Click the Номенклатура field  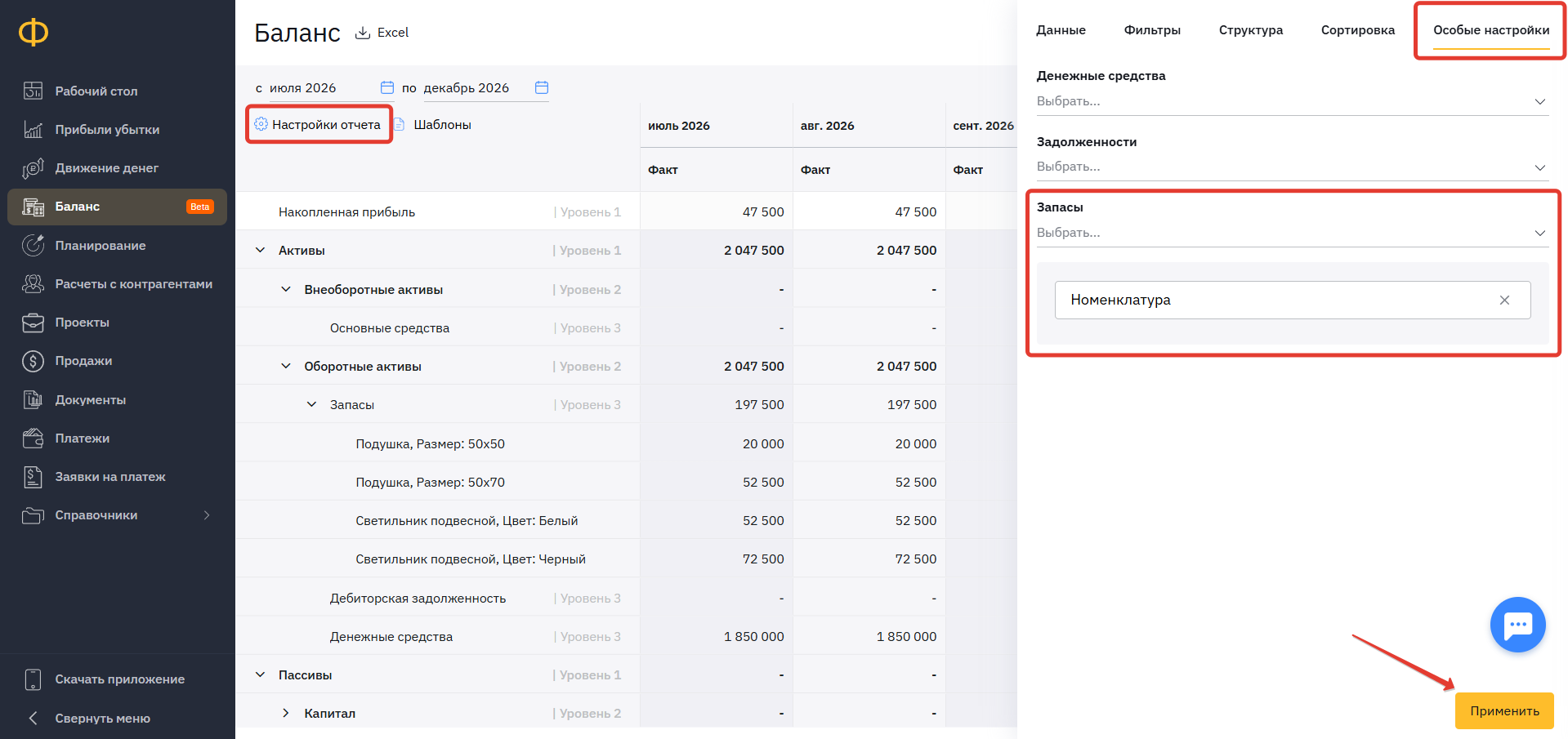click(1293, 300)
